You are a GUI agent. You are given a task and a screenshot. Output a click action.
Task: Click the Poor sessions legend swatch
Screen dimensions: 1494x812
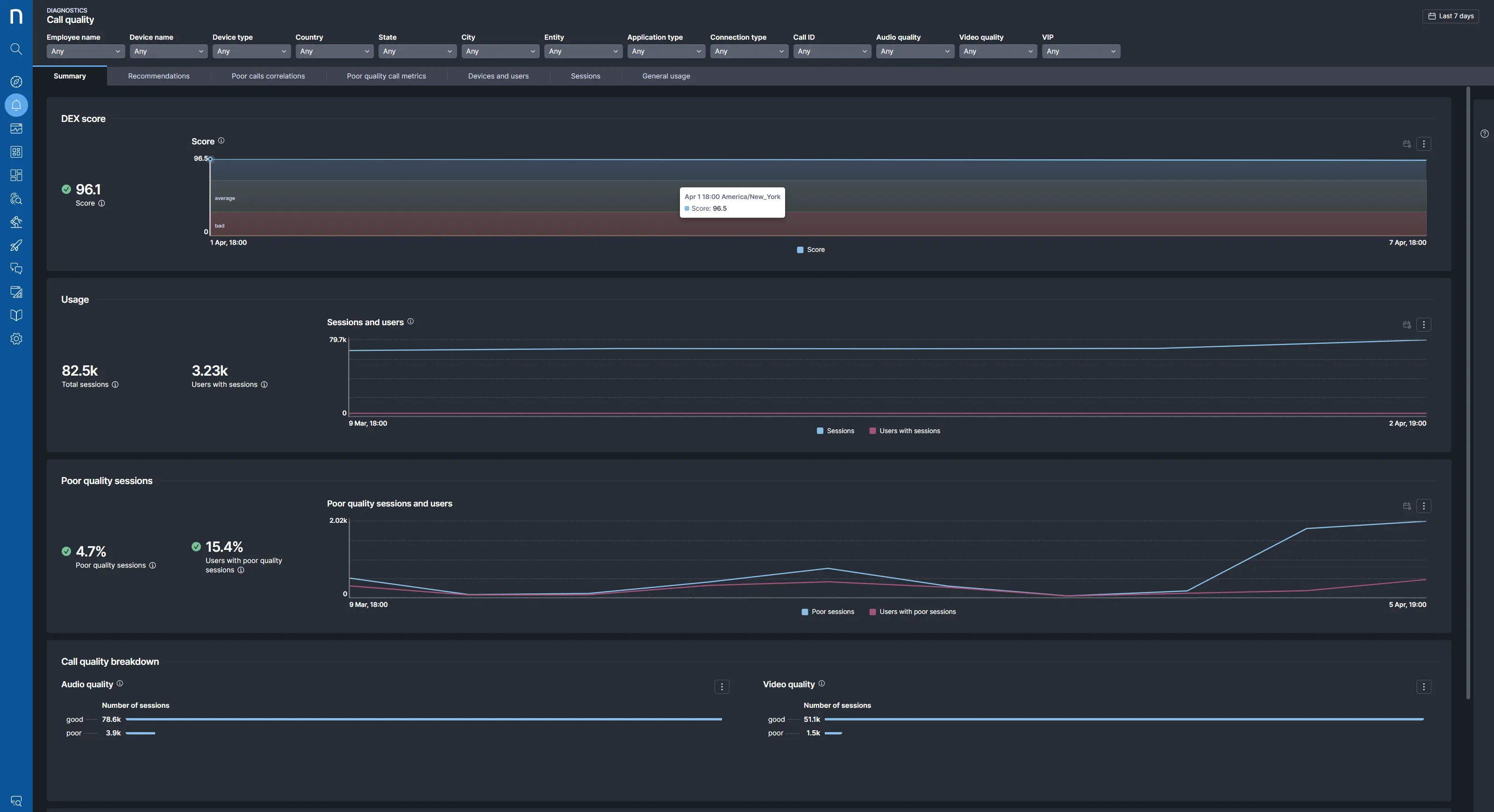point(804,612)
